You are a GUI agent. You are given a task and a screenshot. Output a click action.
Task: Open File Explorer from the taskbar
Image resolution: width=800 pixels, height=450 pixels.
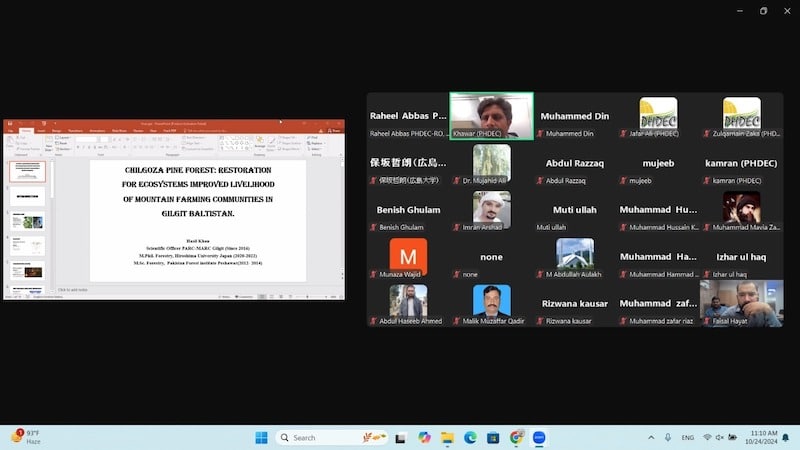pyautogui.click(x=447, y=437)
